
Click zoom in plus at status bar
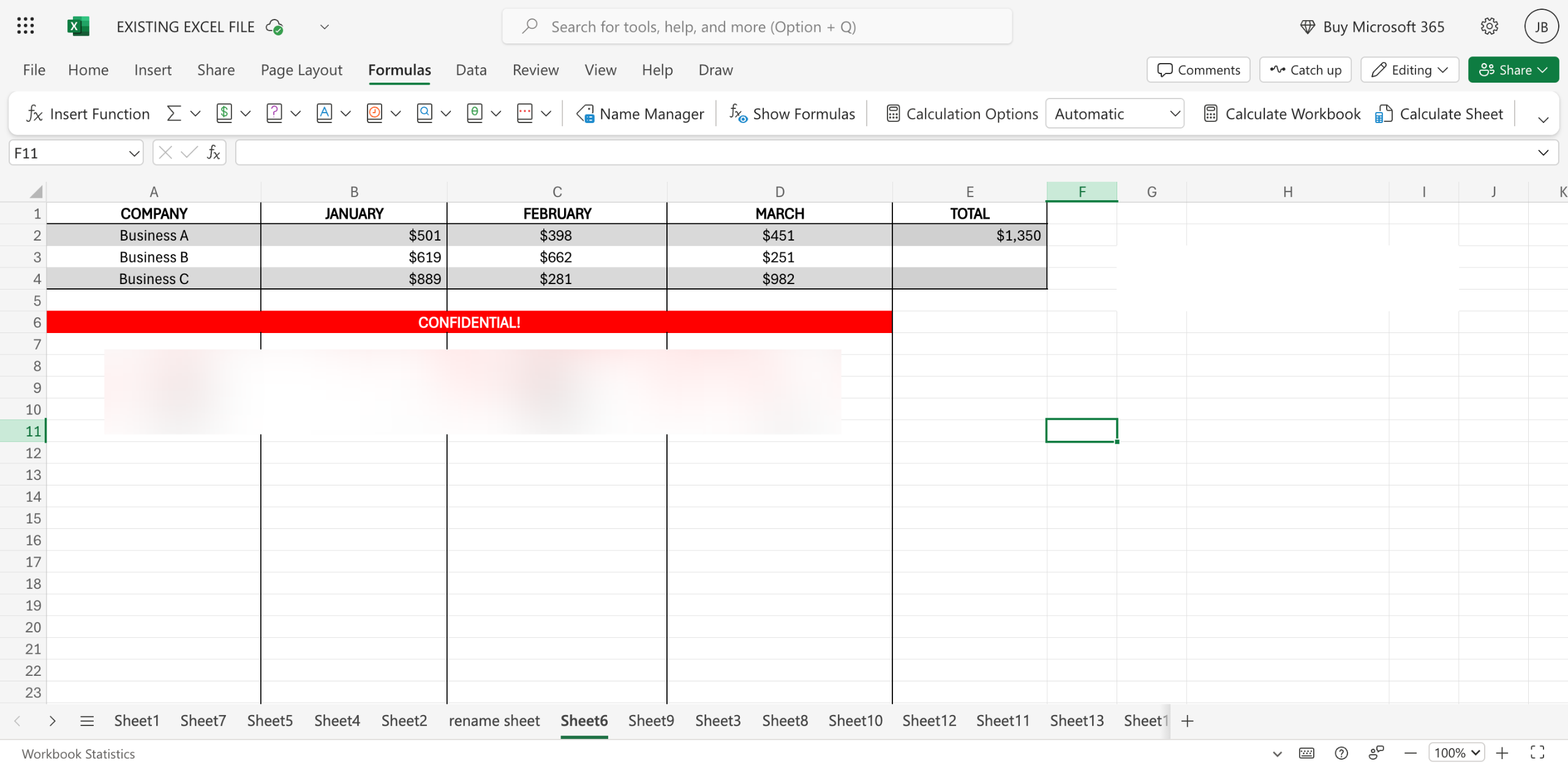click(1502, 753)
